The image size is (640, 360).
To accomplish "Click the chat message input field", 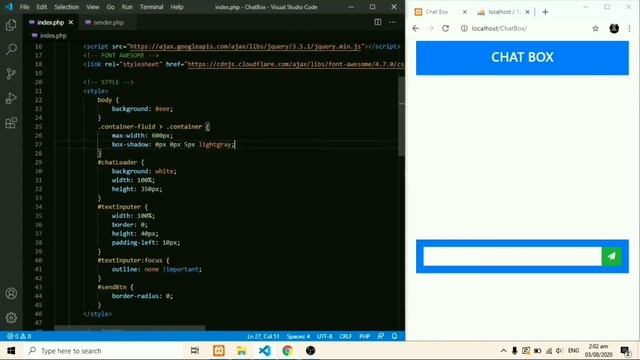I will (513, 256).
